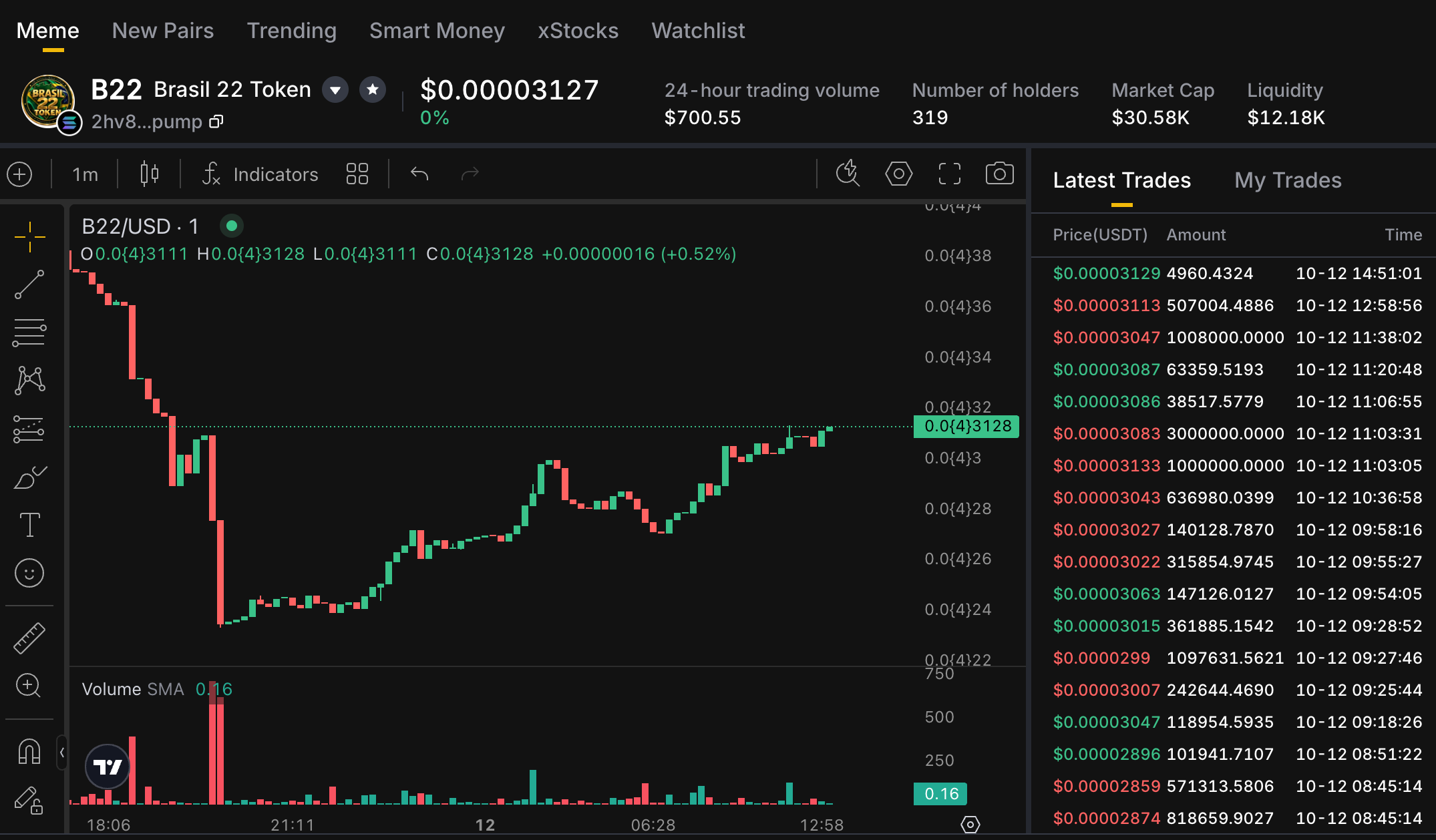The width and height of the screenshot is (1436, 840).
Task: Toggle lock all drawing tools
Action: coord(29,800)
